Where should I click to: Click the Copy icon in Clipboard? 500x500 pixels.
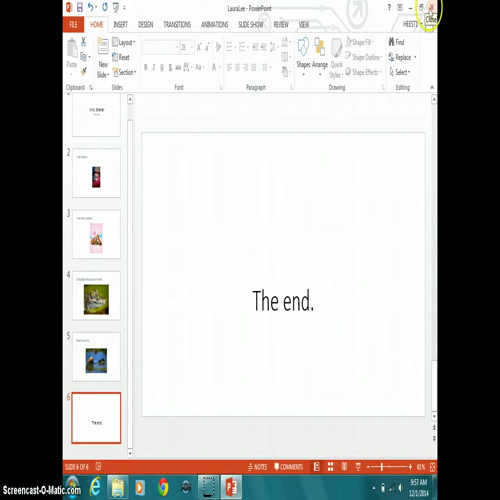point(83,57)
